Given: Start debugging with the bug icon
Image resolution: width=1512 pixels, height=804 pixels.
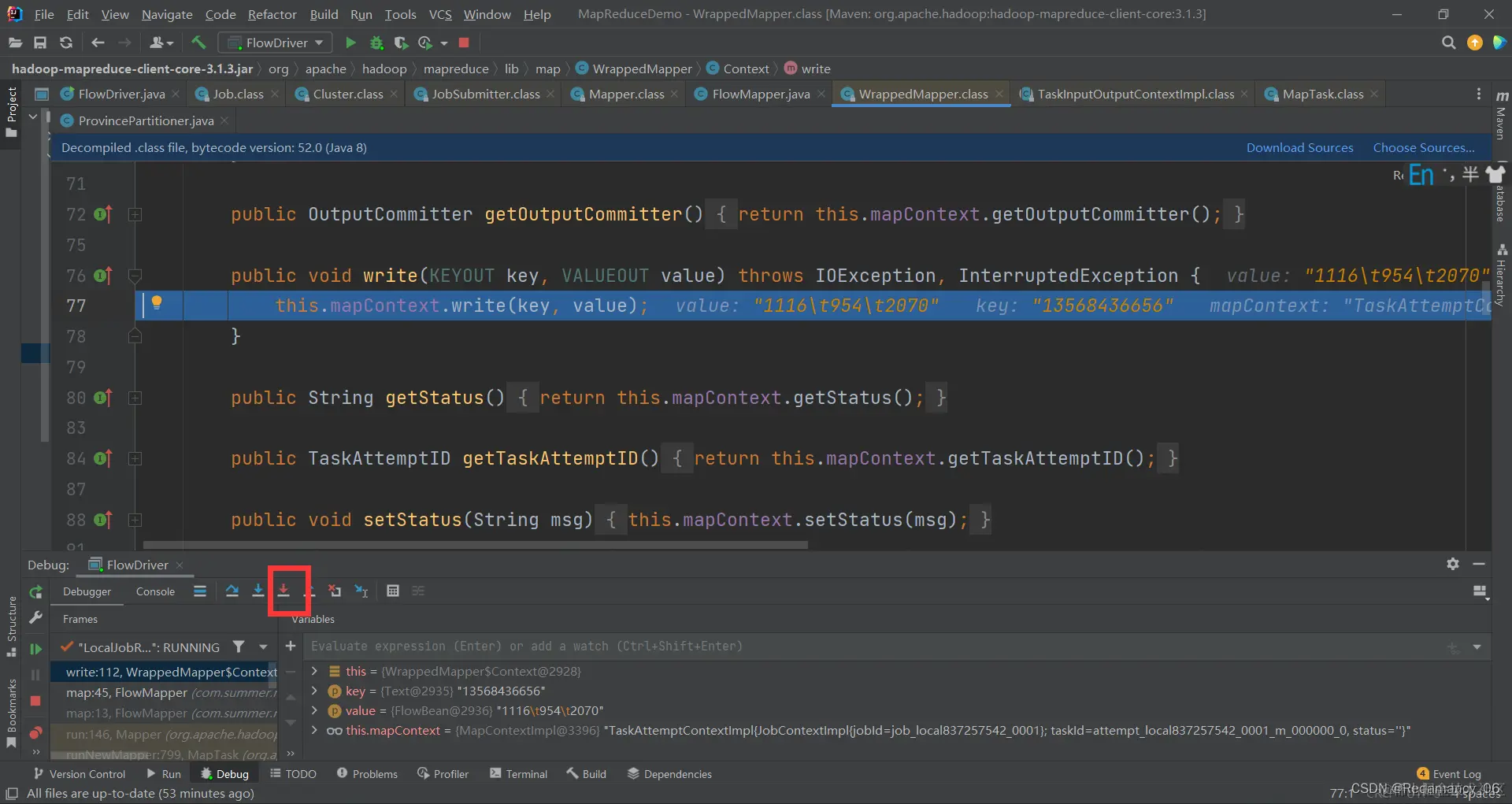Looking at the screenshot, I should (x=376, y=43).
